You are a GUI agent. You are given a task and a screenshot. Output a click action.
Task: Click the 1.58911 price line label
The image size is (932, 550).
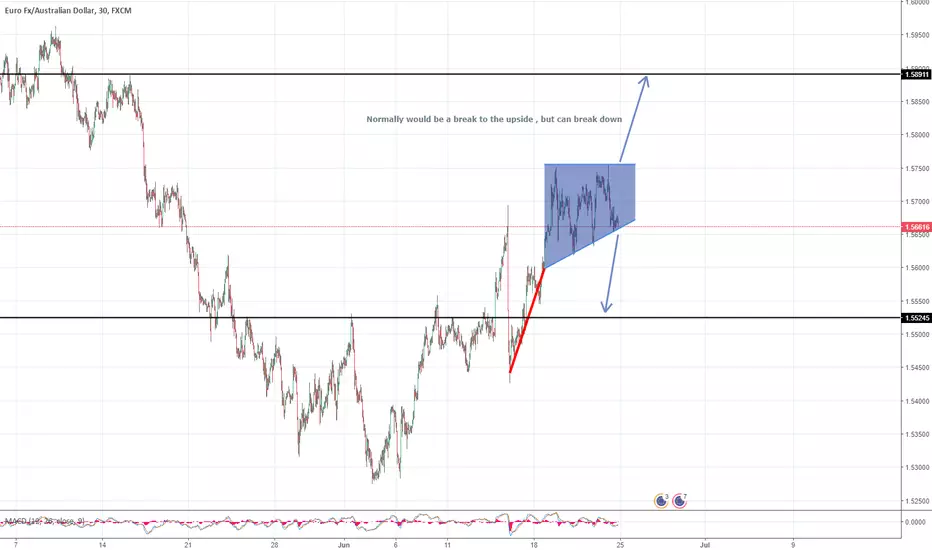coord(917,75)
